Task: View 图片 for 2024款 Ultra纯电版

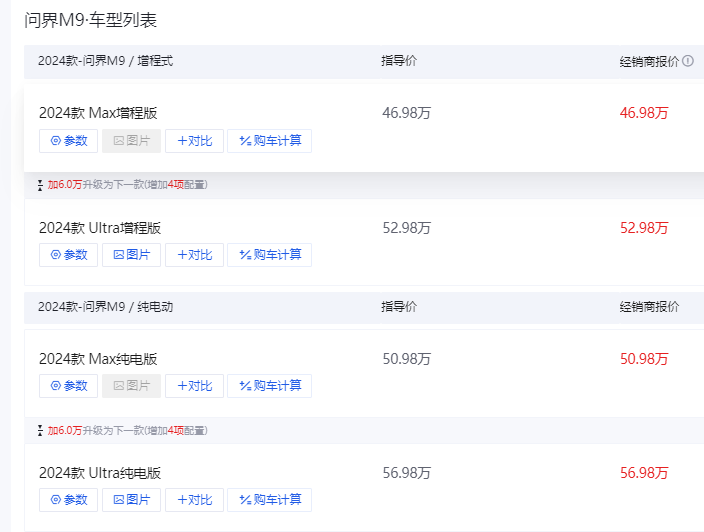Action: pyautogui.click(x=131, y=500)
